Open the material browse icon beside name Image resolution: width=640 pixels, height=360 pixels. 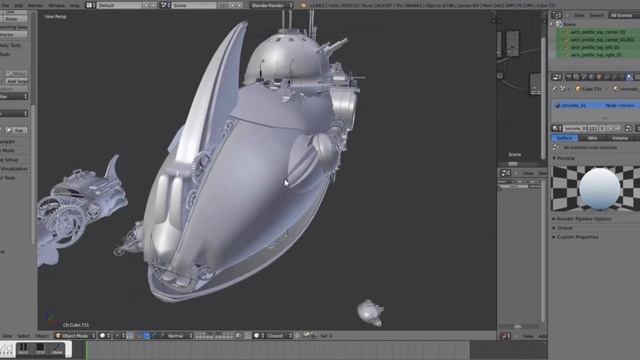click(557, 128)
